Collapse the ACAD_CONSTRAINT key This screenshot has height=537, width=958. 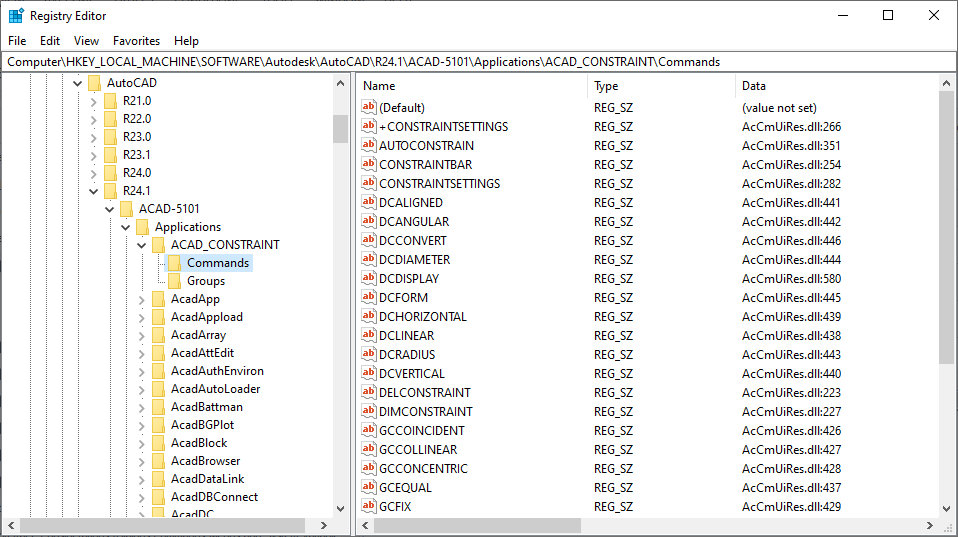click(x=142, y=246)
